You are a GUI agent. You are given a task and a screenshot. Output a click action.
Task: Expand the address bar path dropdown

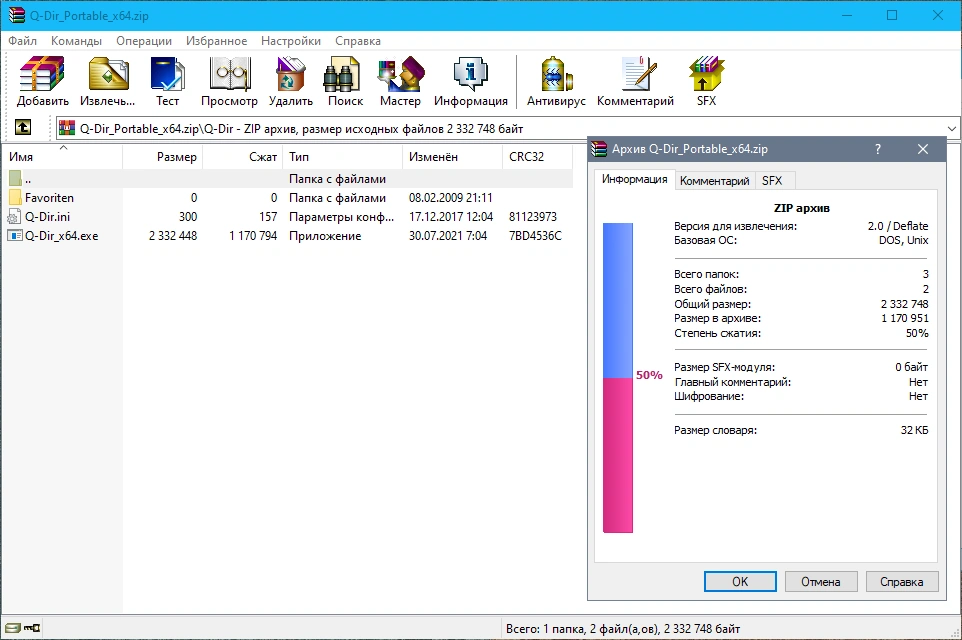click(x=952, y=129)
